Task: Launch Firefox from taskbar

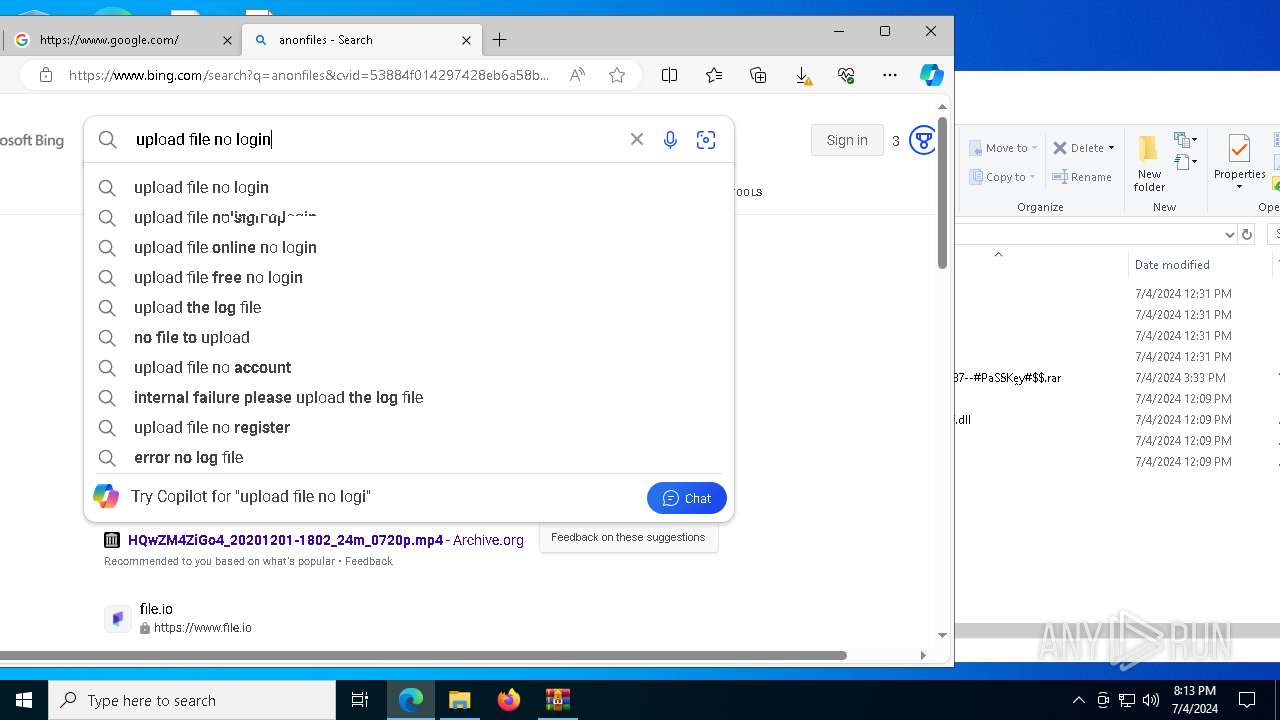Action: [509, 701]
